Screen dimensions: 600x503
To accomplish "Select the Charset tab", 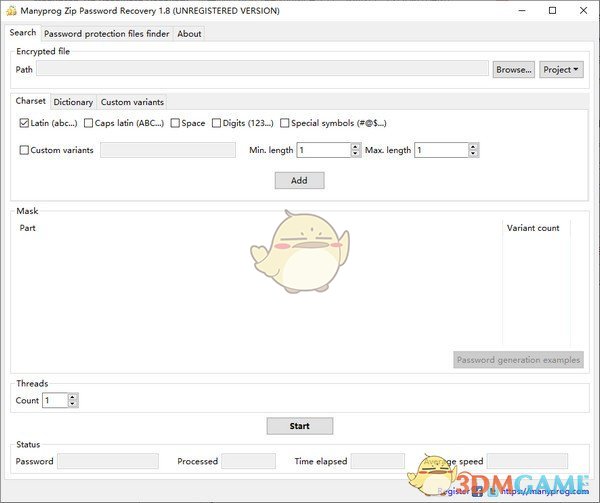I will coord(30,101).
